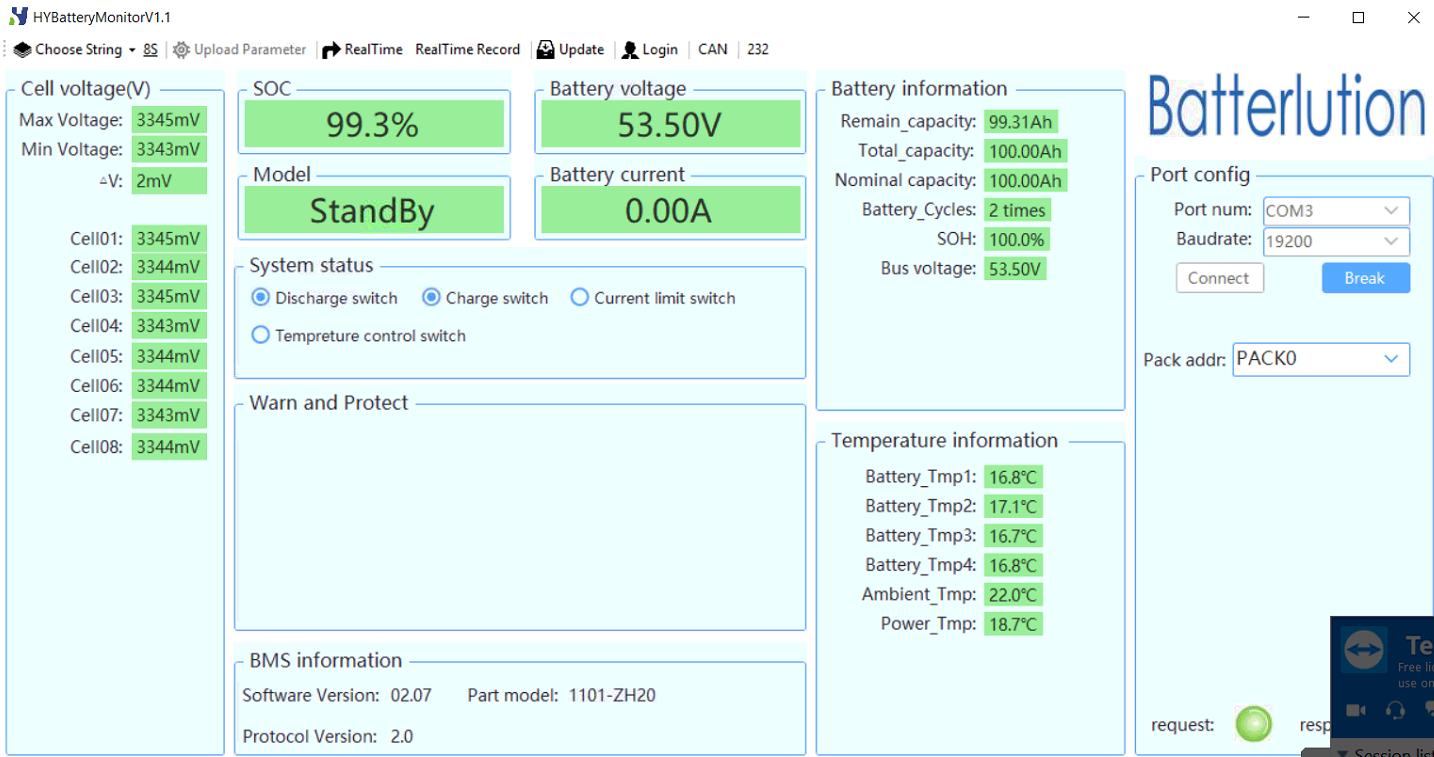Click the Cell08 voltage value
The height and width of the screenshot is (757, 1434).
(x=169, y=446)
